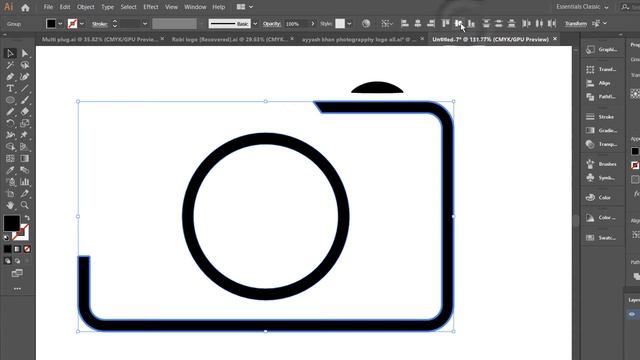Screen dimensions: 640x360
Task: Set paint mode to Color
Action: click(7, 249)
